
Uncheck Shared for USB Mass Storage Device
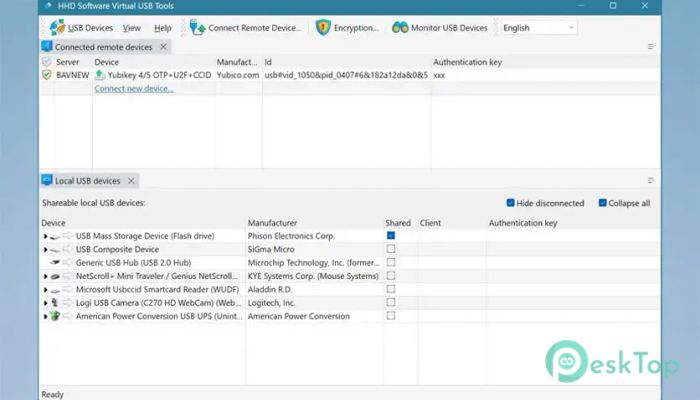point(391,235)
